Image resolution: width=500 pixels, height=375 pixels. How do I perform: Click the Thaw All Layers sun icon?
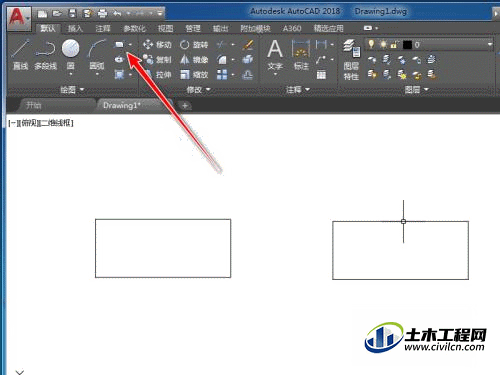402,74
